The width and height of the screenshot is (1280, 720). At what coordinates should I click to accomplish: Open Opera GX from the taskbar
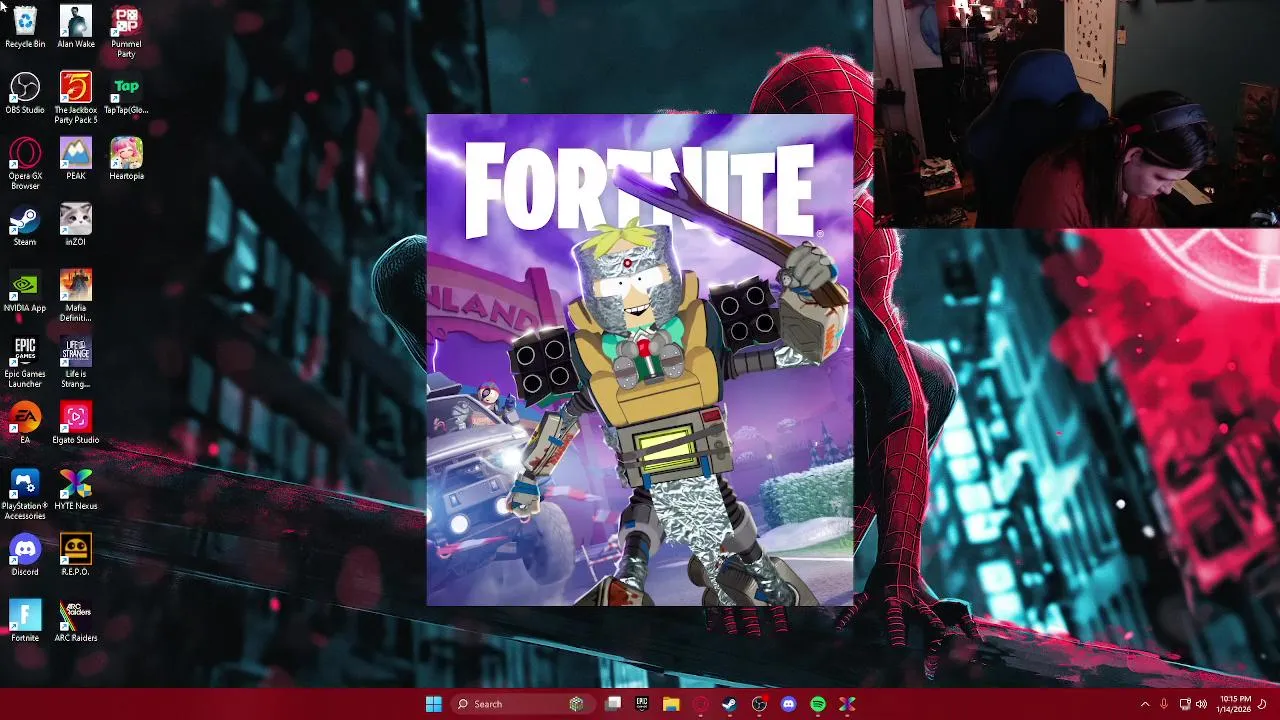[701, 704]
